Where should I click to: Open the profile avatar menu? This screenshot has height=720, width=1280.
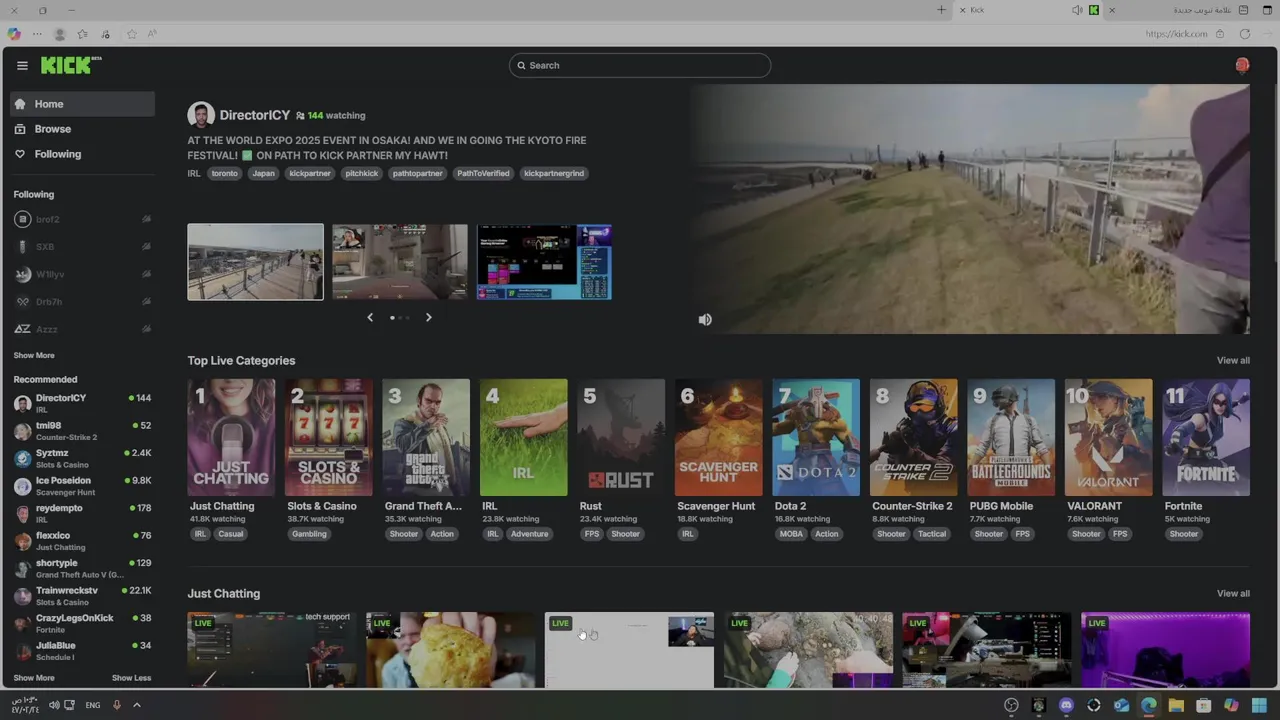(1242, 65)
